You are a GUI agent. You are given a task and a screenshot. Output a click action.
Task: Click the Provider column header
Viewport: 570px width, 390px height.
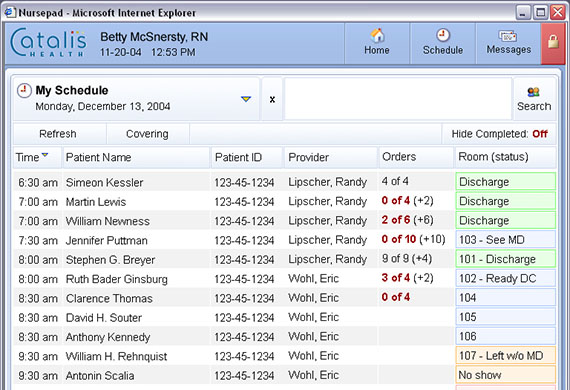330,157
